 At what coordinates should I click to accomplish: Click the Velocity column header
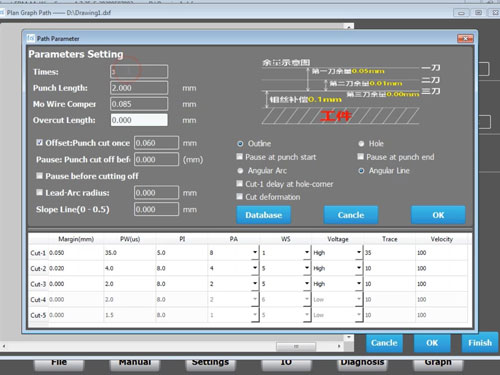(442, 239)
